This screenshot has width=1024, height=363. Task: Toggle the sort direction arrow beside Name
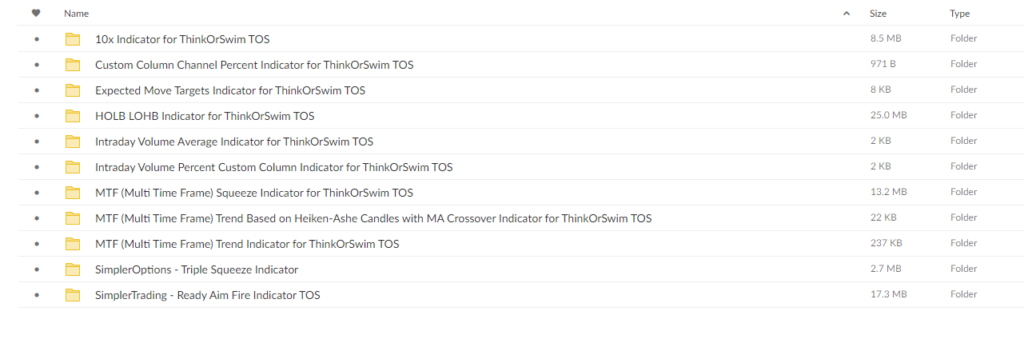pyautogui.click(x=846, y=13)
